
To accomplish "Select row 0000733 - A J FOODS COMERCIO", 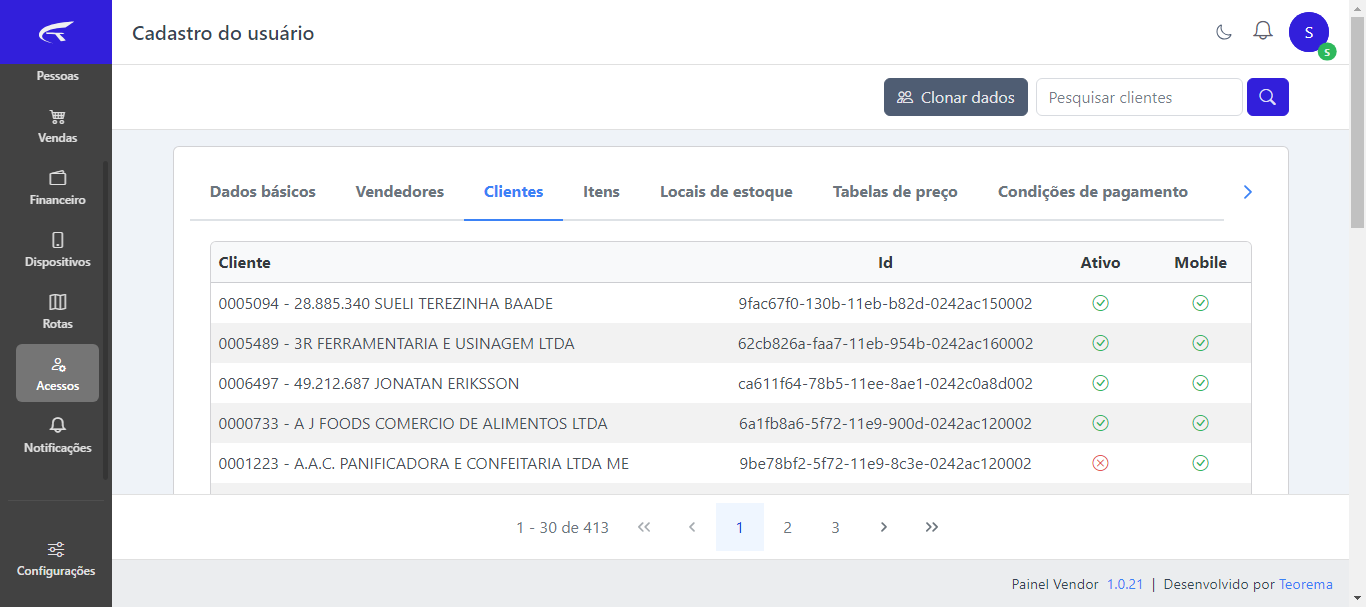I will [x=731, y=423].
